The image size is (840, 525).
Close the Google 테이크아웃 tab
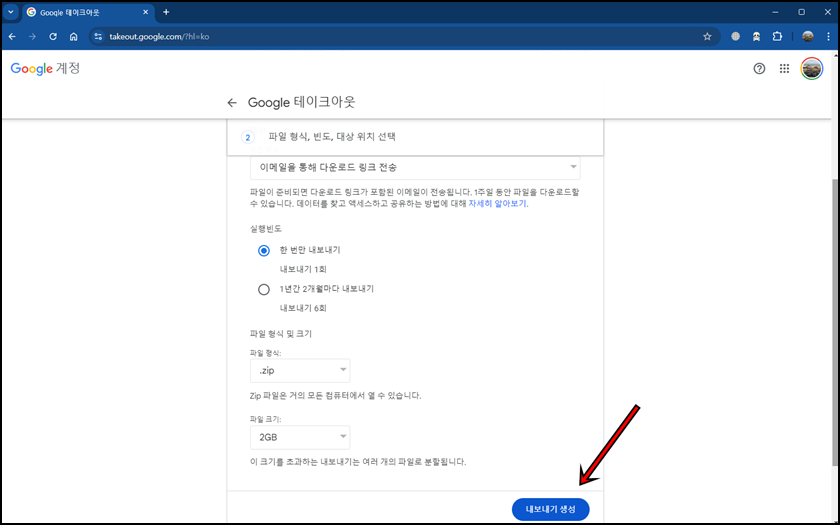(145, 12)
